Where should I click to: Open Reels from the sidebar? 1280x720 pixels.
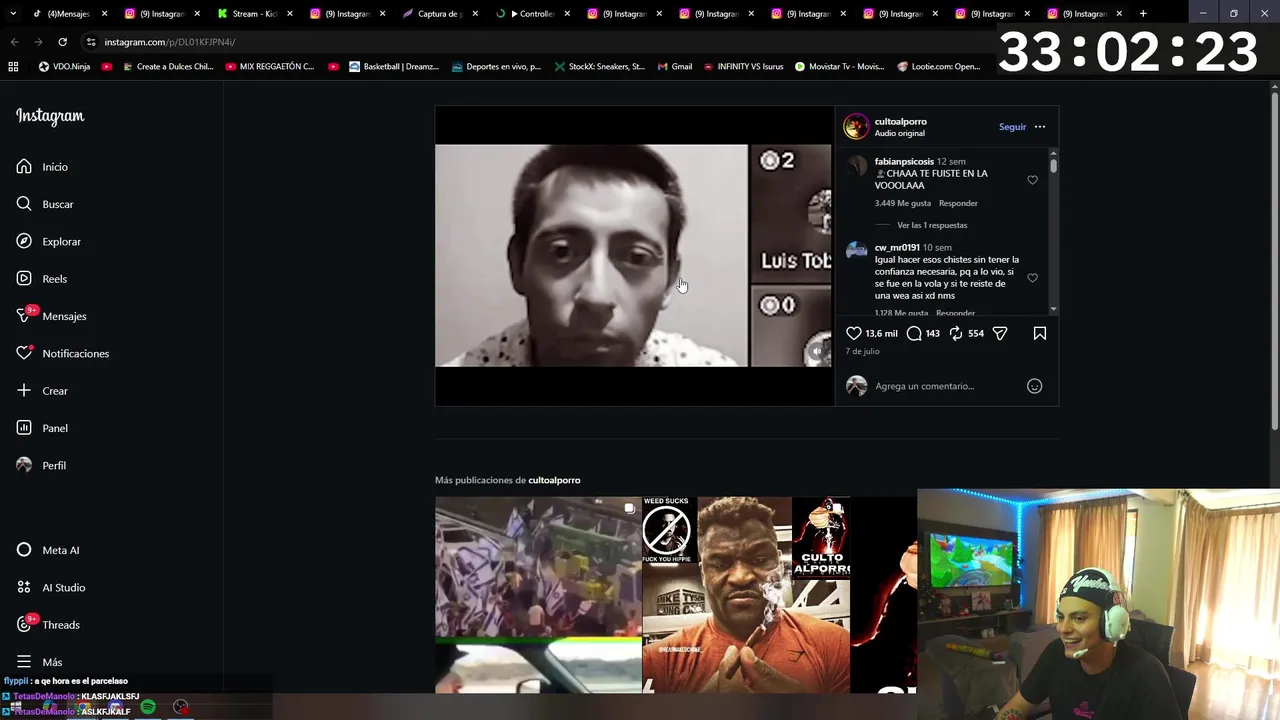click(42, 279)
